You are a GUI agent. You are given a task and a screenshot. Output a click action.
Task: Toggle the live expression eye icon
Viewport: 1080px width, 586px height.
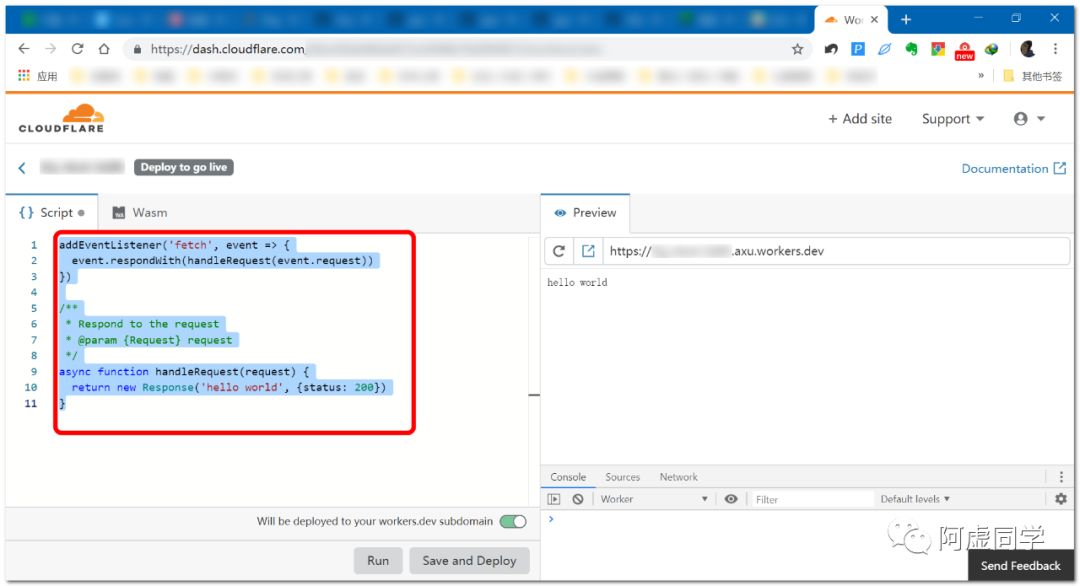(x=731, y=499)
